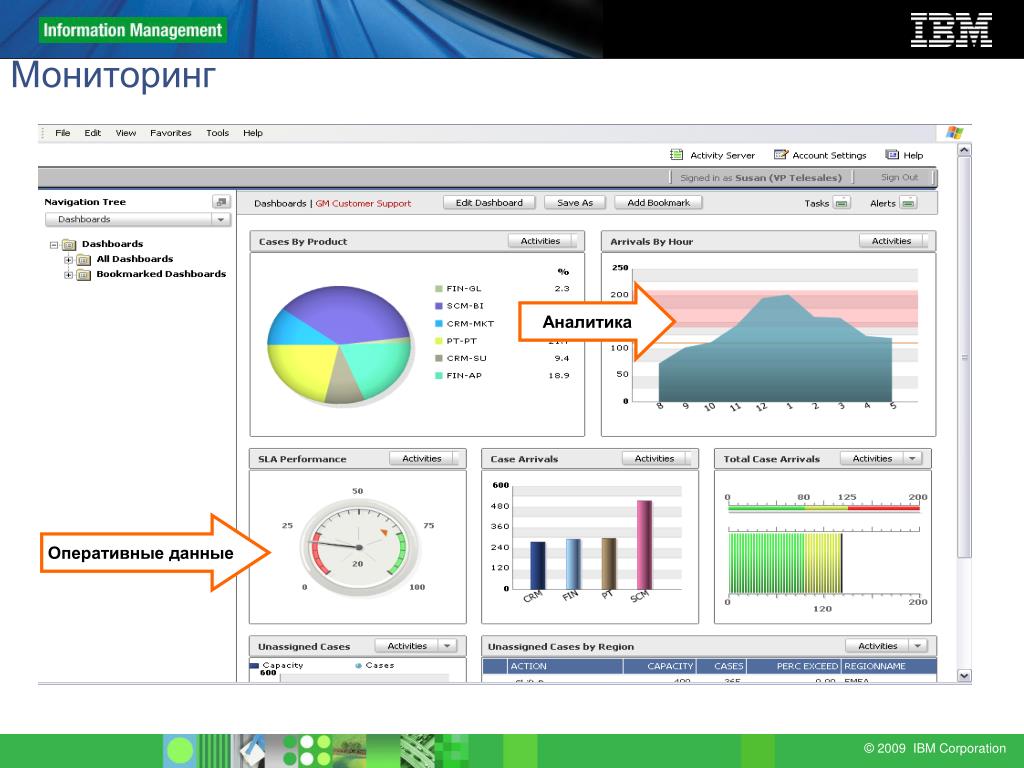The height and width of the screenshot is (768, 1024).
Task: Click Activities in Case Arrivals panel
Action: click(x=656, y=458)
